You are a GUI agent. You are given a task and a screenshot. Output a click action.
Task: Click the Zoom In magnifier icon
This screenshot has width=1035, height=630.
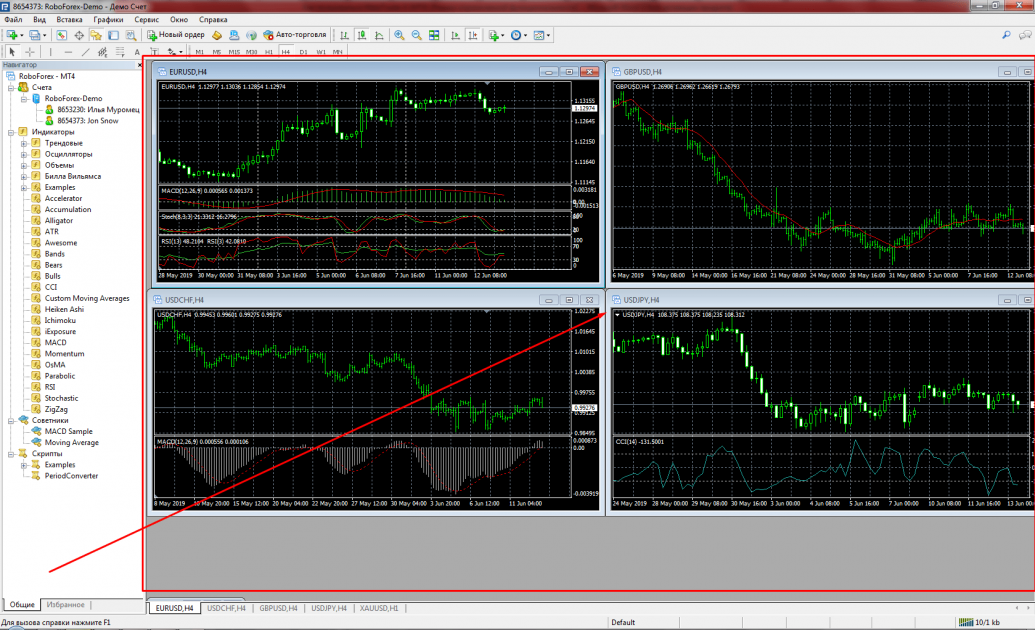(x=399, y=35)
